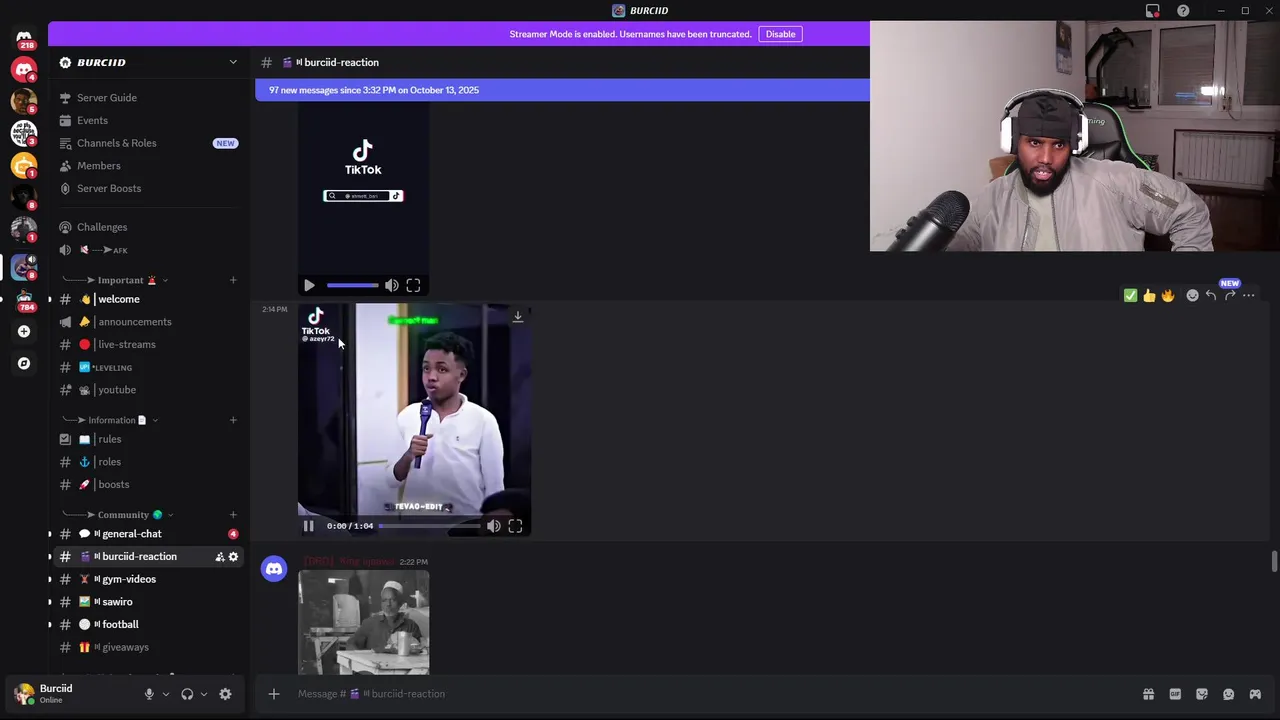Seek the upper video's progress bar

[x=352, y=286]
